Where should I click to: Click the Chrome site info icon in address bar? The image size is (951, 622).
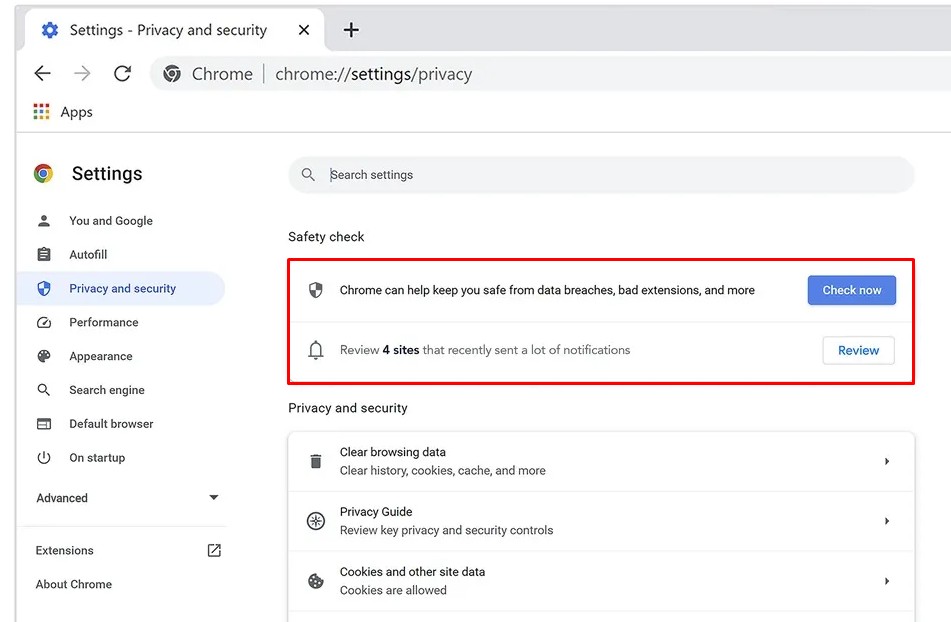[x=172, y=73]
